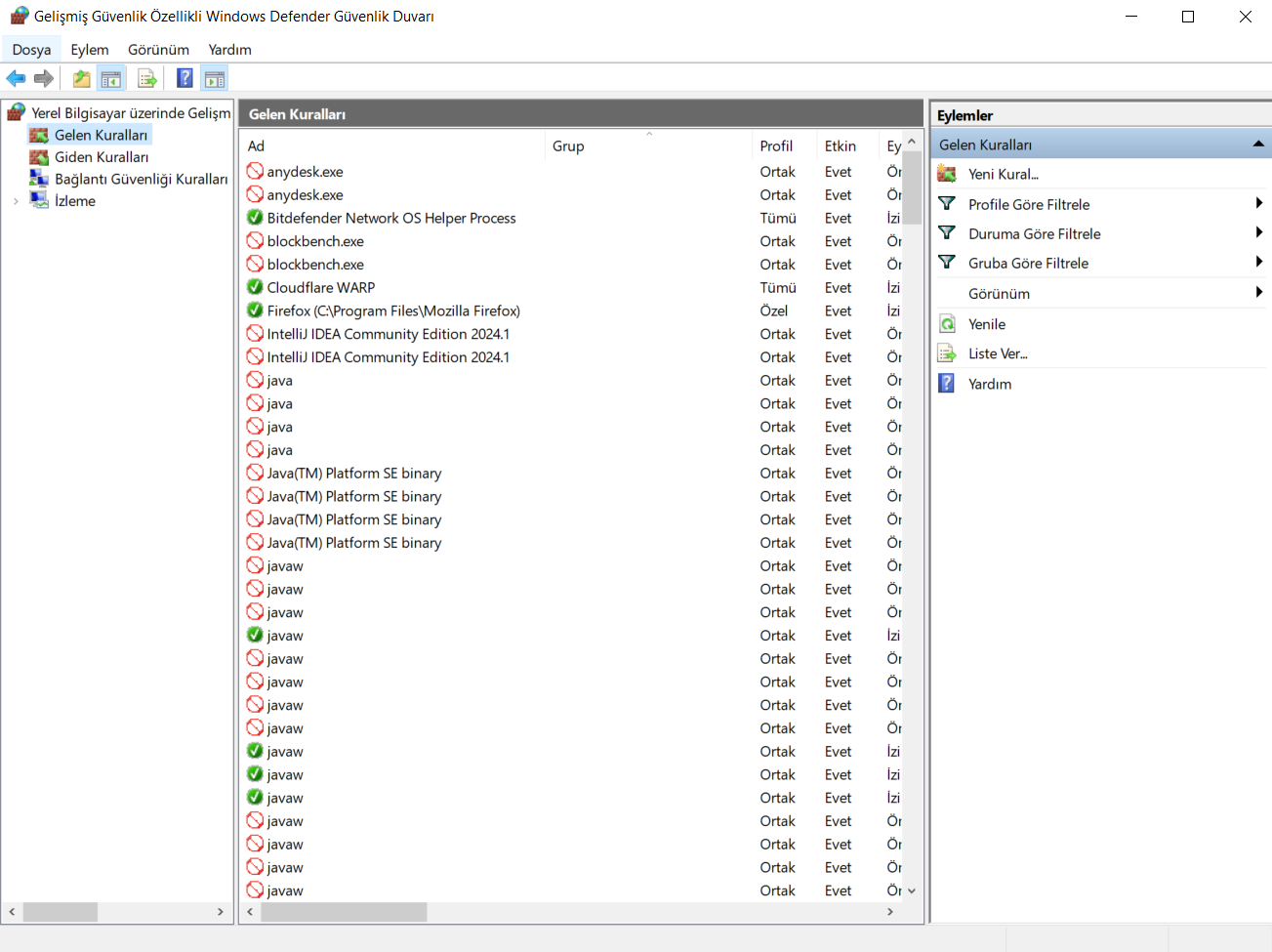
Task: Open the Dosya menu
Action: coord(31,50)
